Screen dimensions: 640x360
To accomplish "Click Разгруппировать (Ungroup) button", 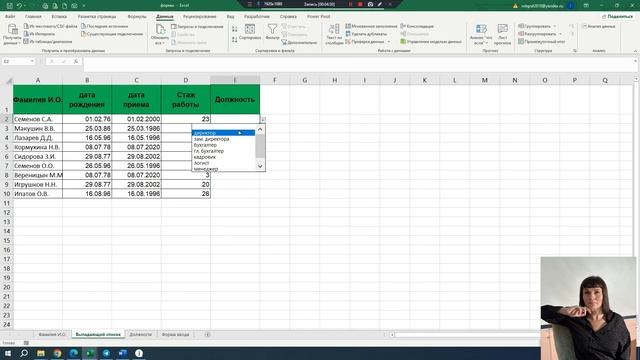I will click(x=537, y=34).
